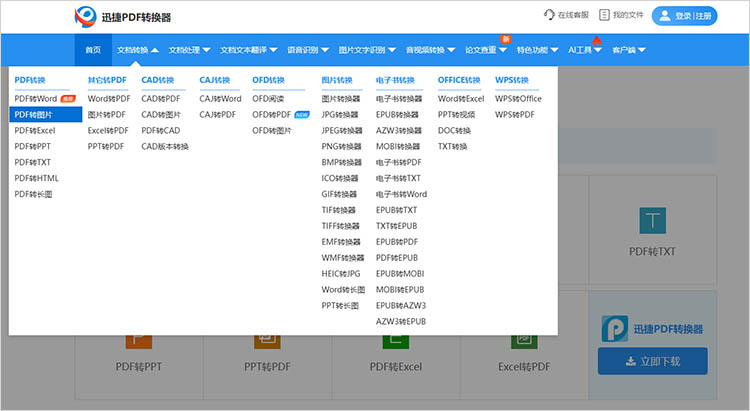Open PDF转CAD link
The width and height of the screenshot is (750, 411).
pos(161,130)
